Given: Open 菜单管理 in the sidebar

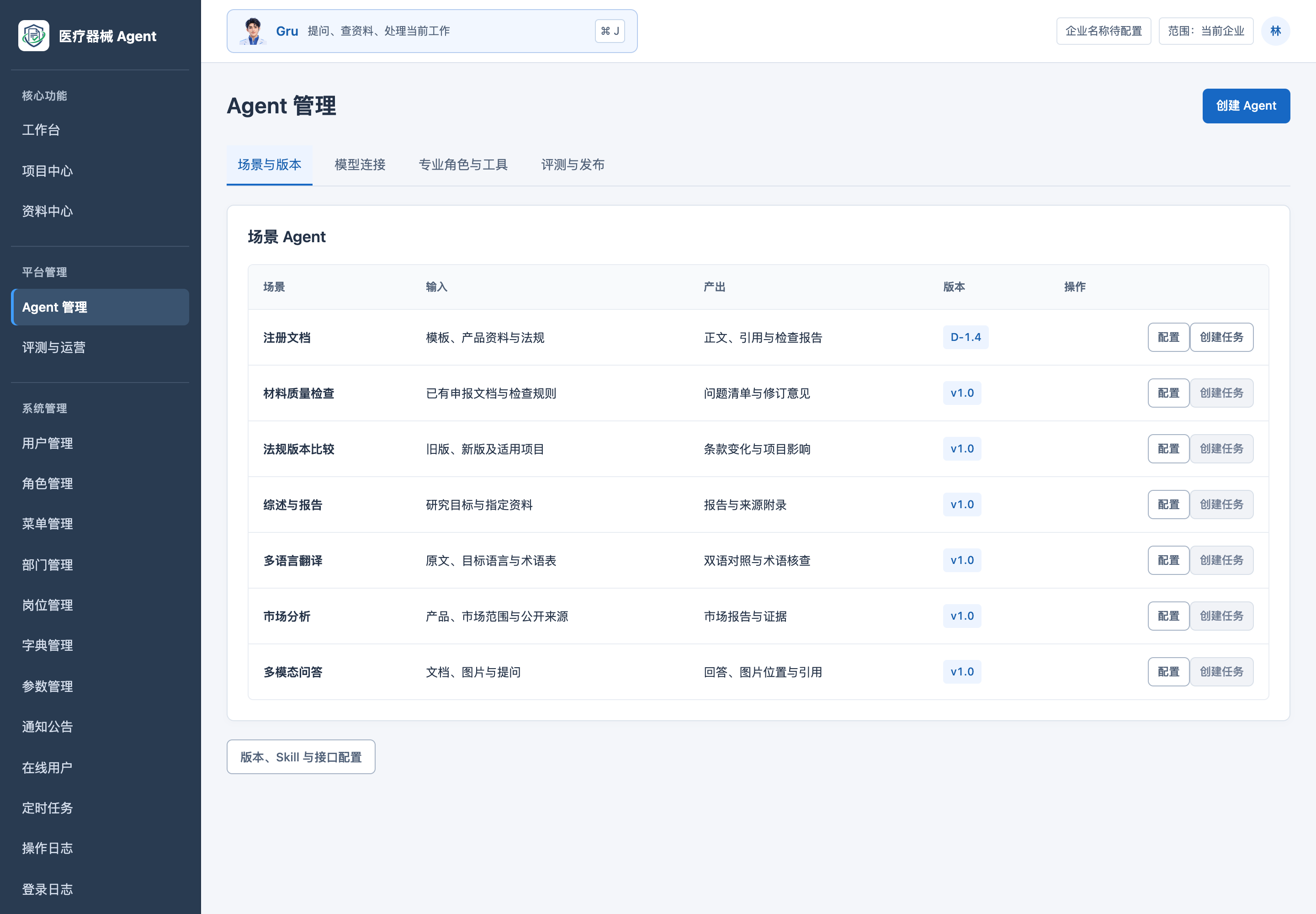Looking at the screenshot, I should [x=100, y=524].
